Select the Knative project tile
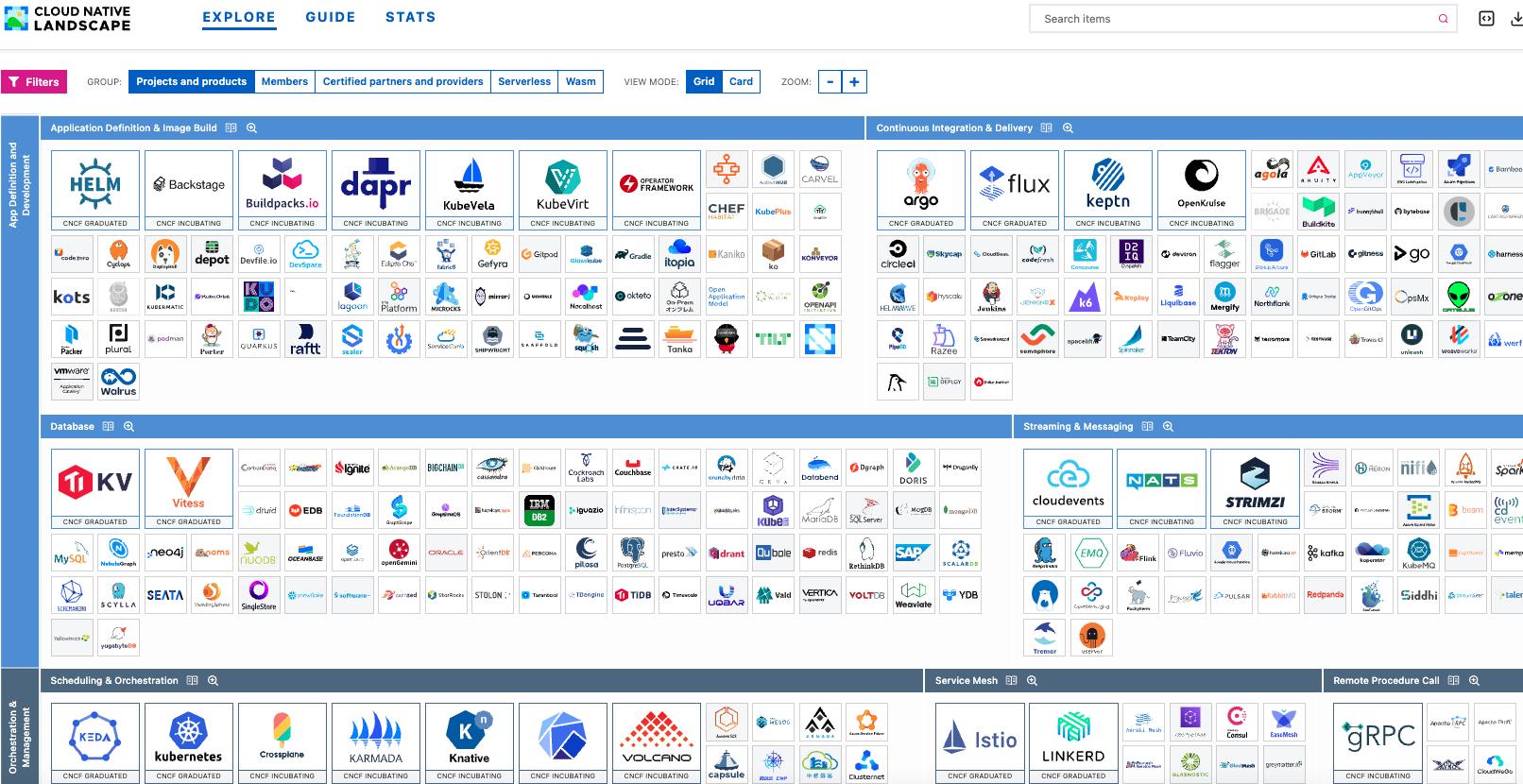 tap(469, 742)
